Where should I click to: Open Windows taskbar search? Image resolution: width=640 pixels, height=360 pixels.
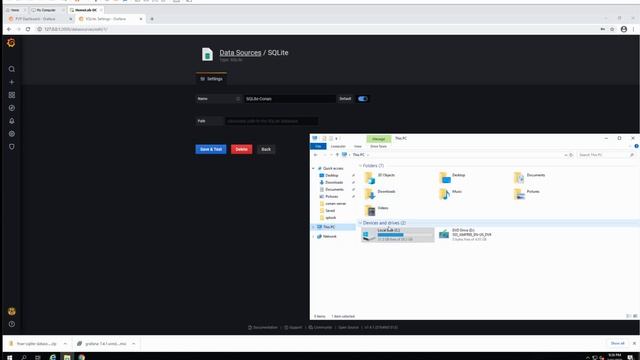24,357
